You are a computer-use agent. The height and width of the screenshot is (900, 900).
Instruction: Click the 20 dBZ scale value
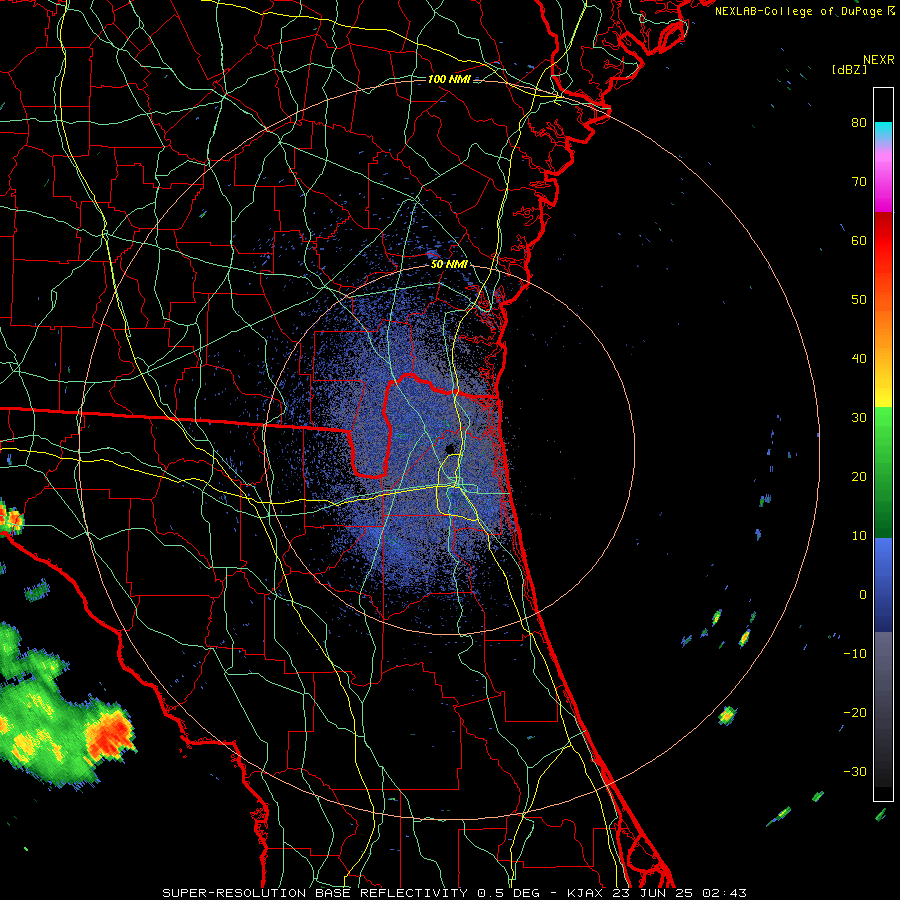click(x=859, y=476)
